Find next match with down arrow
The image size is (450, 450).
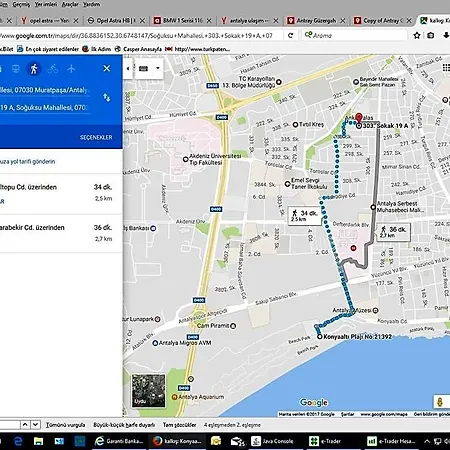click(35, 425)
